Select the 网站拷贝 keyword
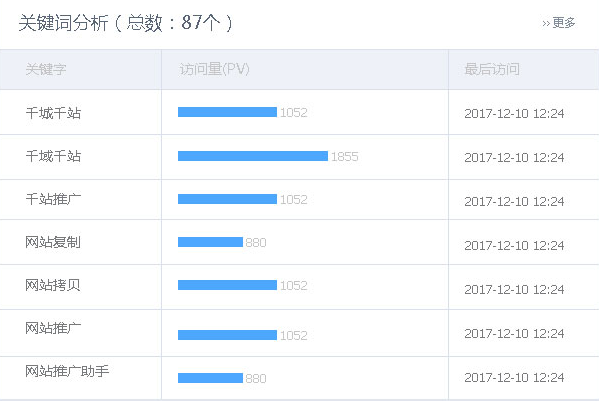This screenshot has height=401, width=599. click(53, 285)
